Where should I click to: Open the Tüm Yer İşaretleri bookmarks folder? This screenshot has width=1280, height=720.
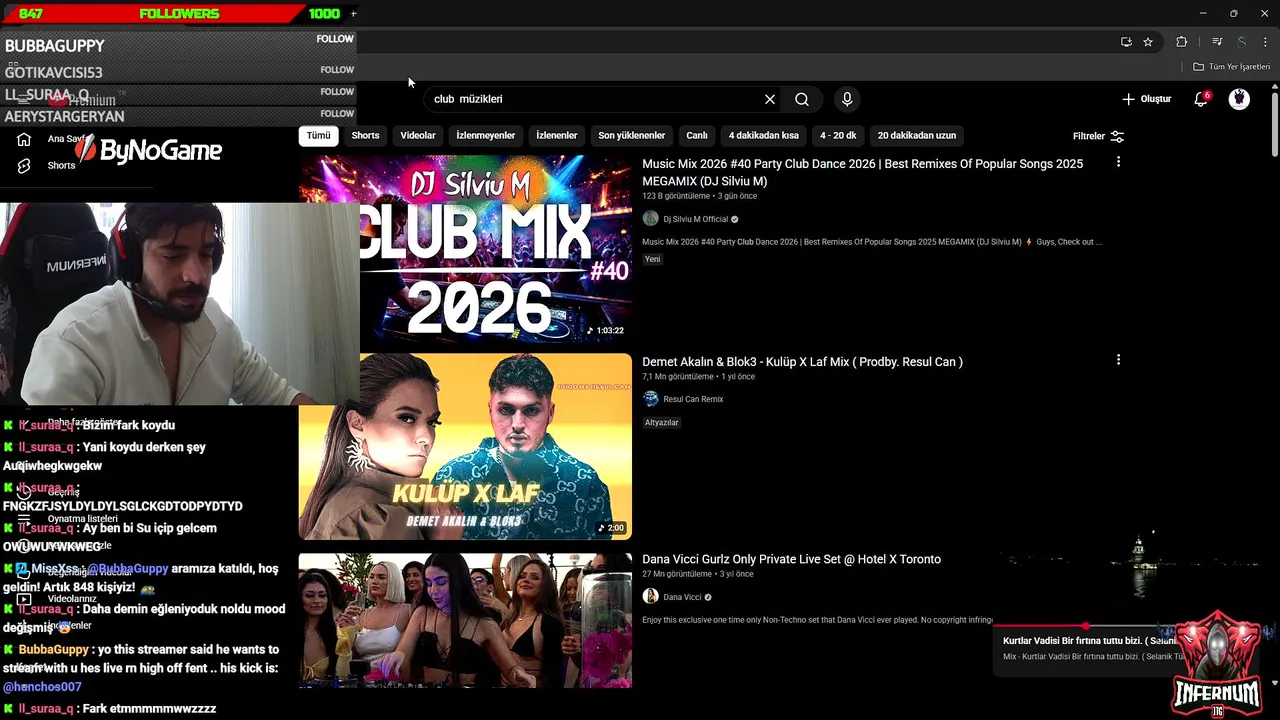(x=1231, y=67)
